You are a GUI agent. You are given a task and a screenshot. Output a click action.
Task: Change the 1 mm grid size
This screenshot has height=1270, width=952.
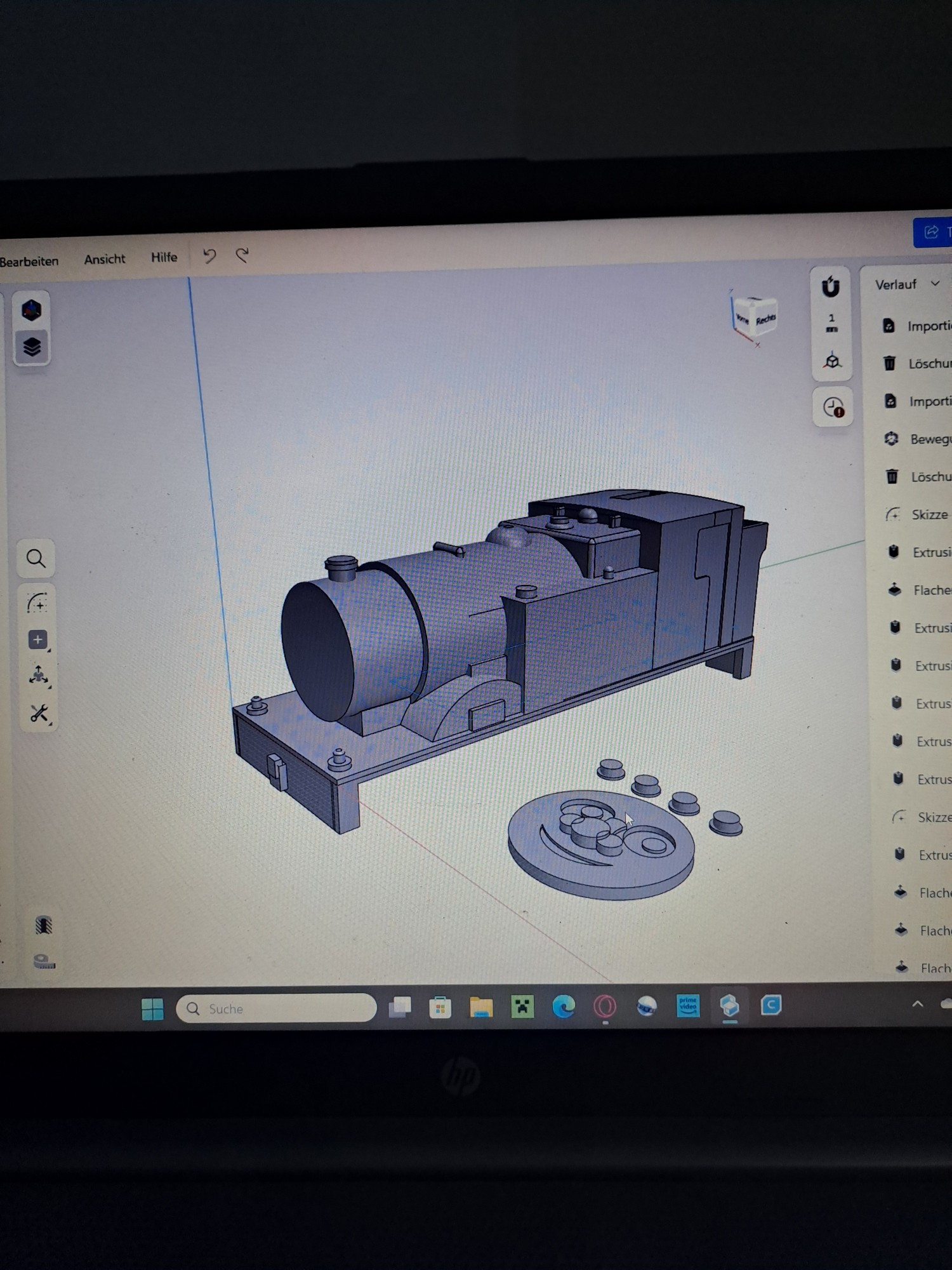pos(831,323)
